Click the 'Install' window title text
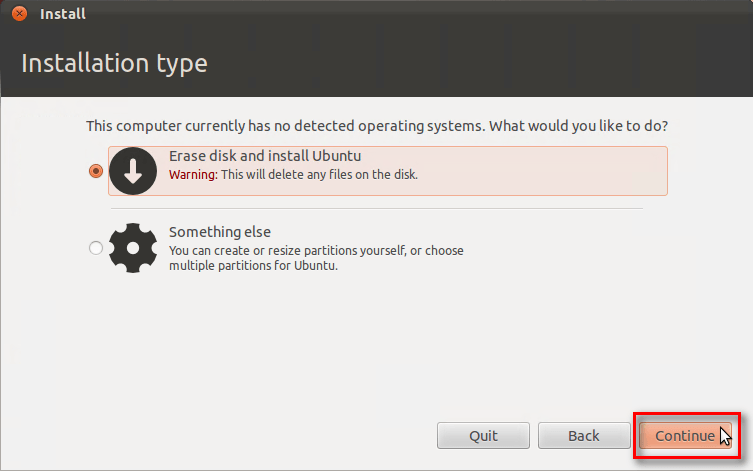Viewport: 753px width, 471px height. click(62, 14)
